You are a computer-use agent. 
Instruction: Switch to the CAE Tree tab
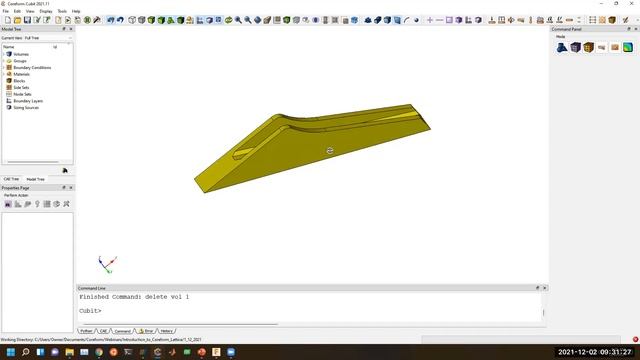(x=11, y=179)
